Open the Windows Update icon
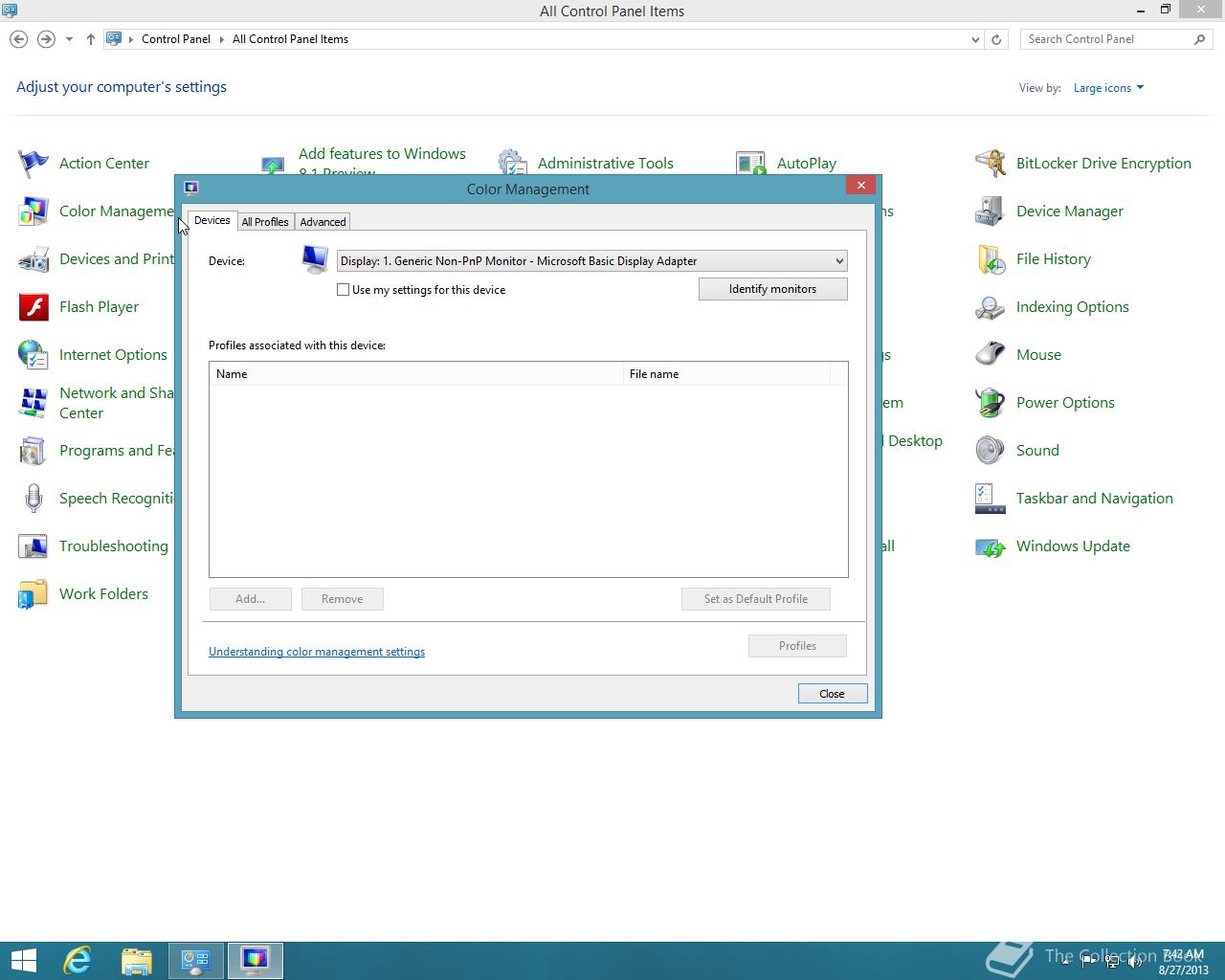1225x980 pixels. point(991,546)
